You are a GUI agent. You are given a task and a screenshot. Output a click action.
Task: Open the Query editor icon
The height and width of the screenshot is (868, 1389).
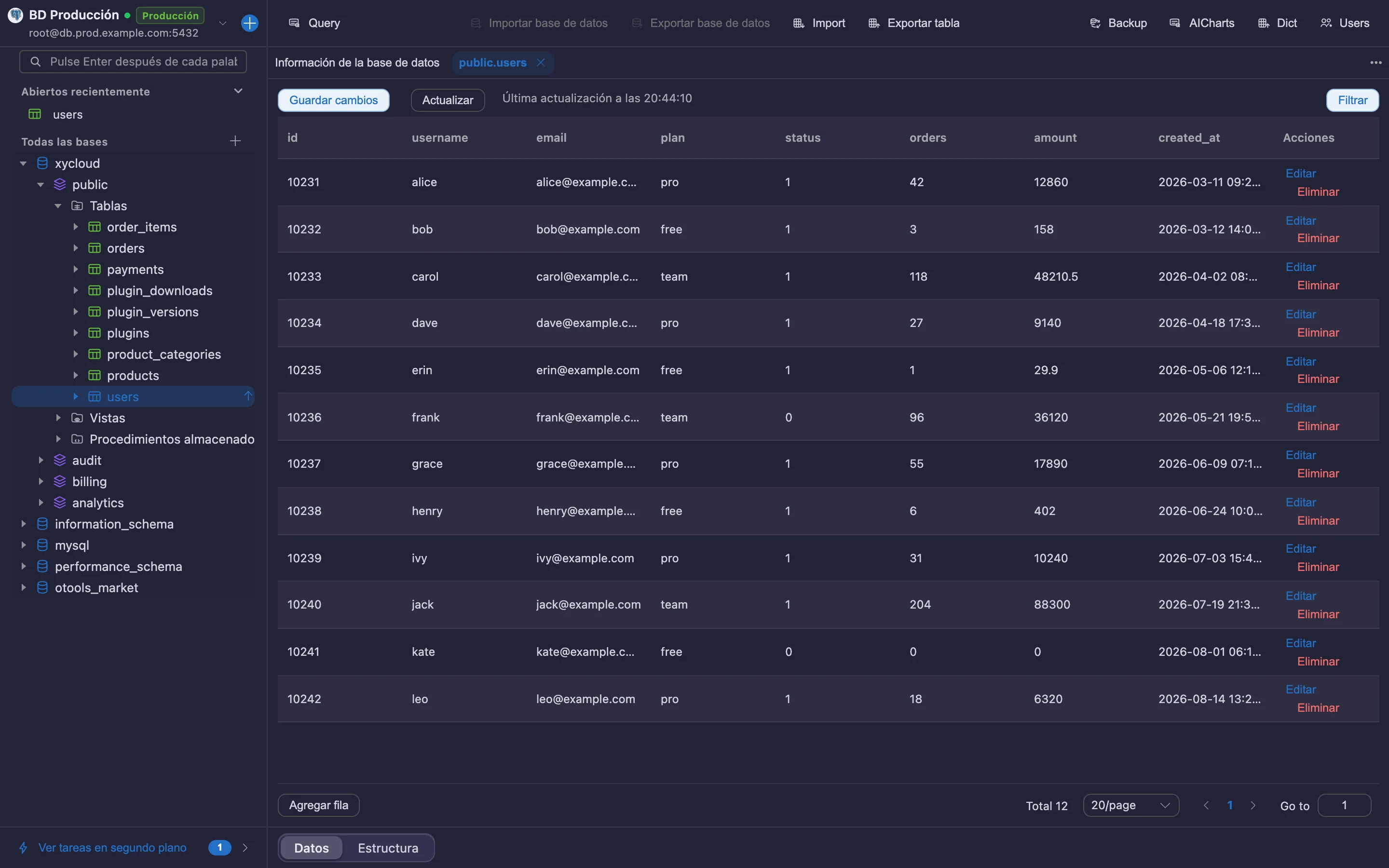(x=294, y=23)
